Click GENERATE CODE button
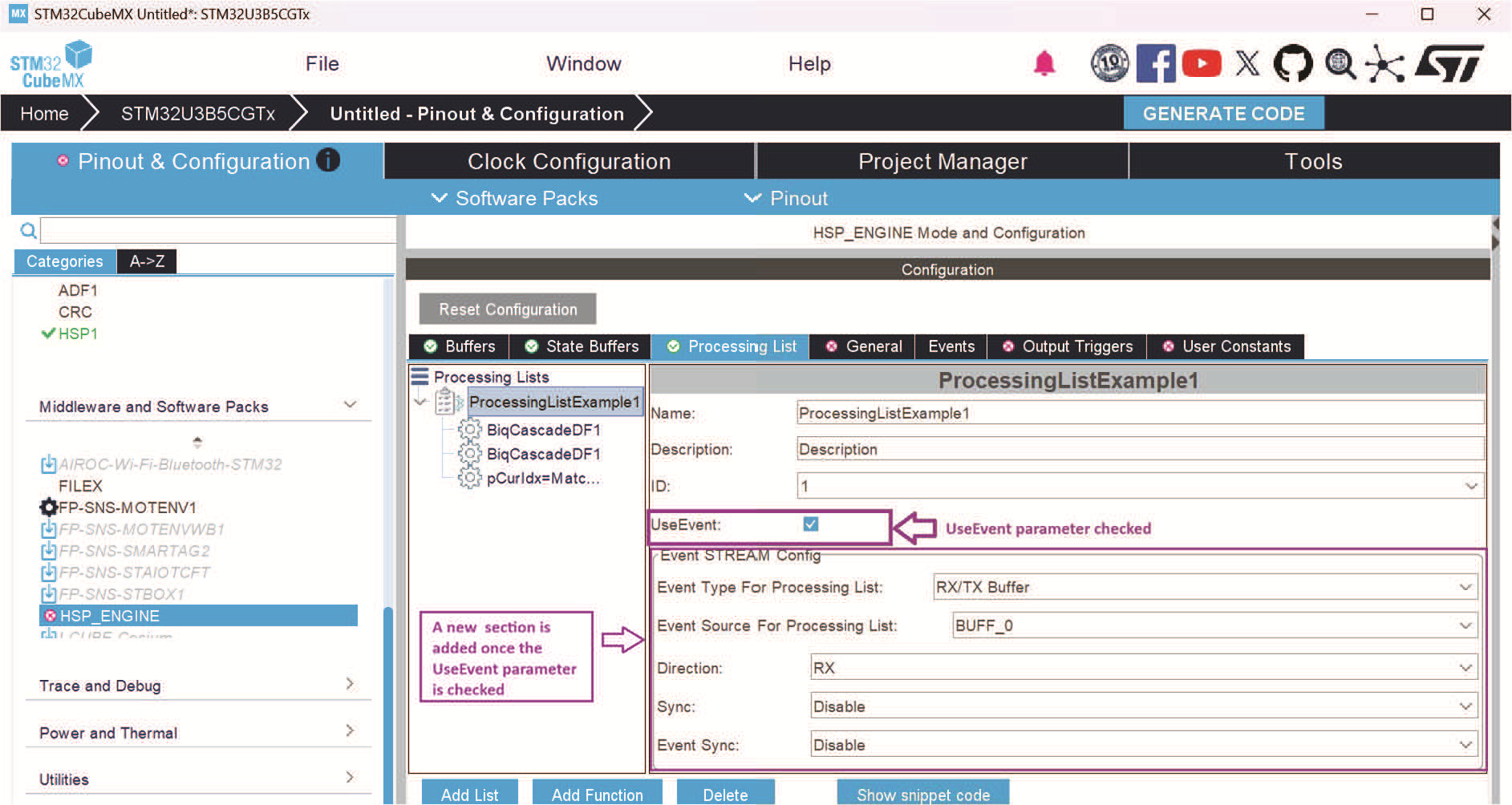1512x805 pixels. (x=1223, y=114)
